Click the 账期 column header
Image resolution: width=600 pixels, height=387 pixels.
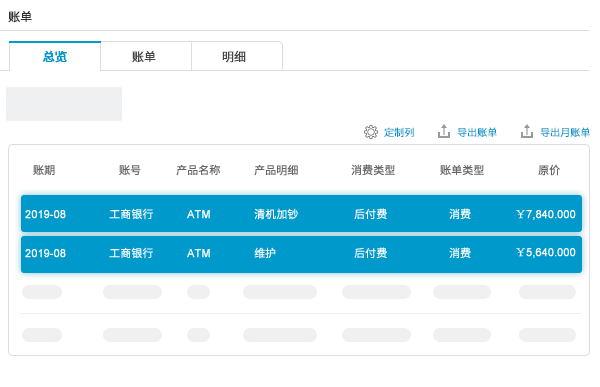click(x=44, y=170)
